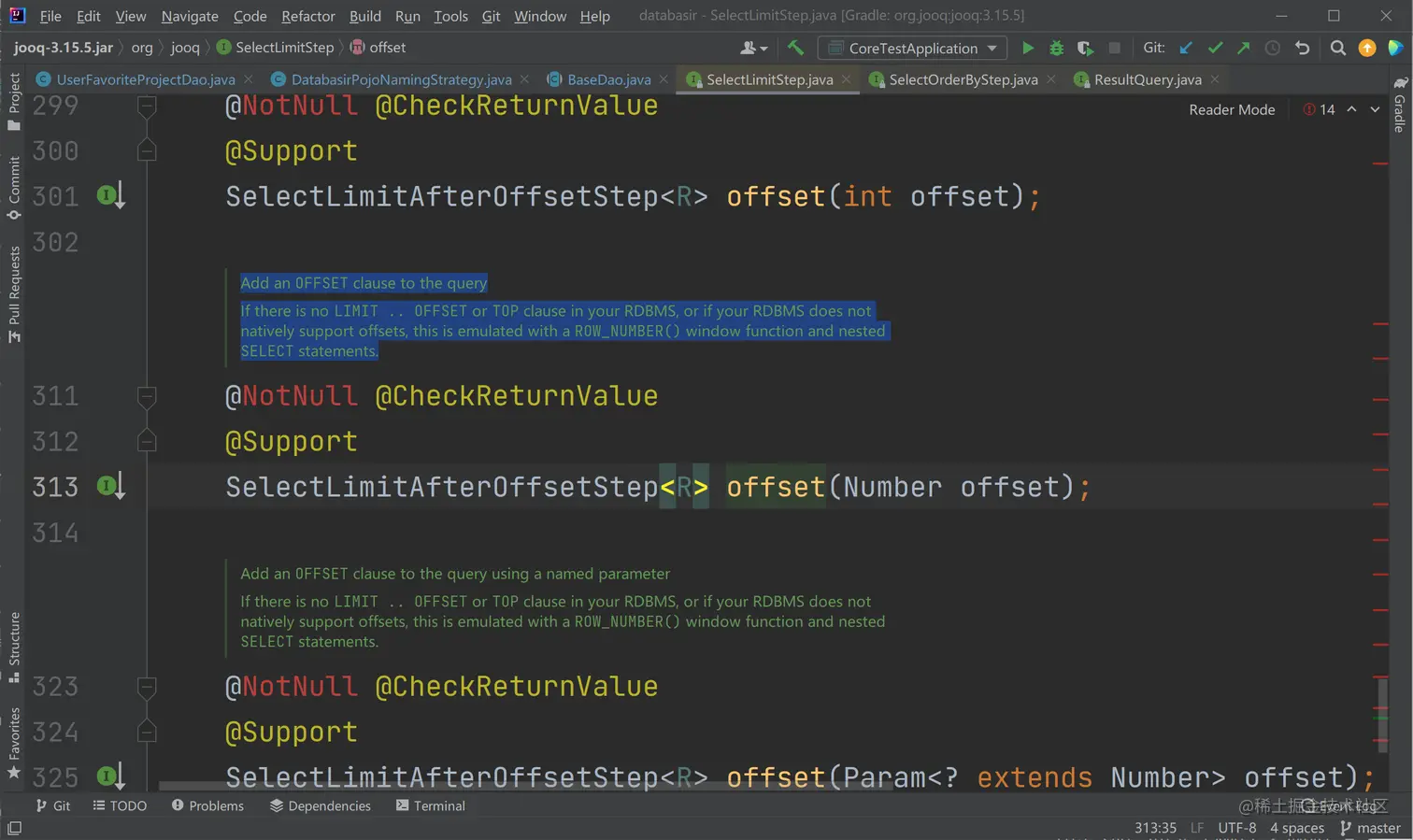Open user account icon dropdown in toolbar
Screen dimensions: 1413x840
point(754,48)
